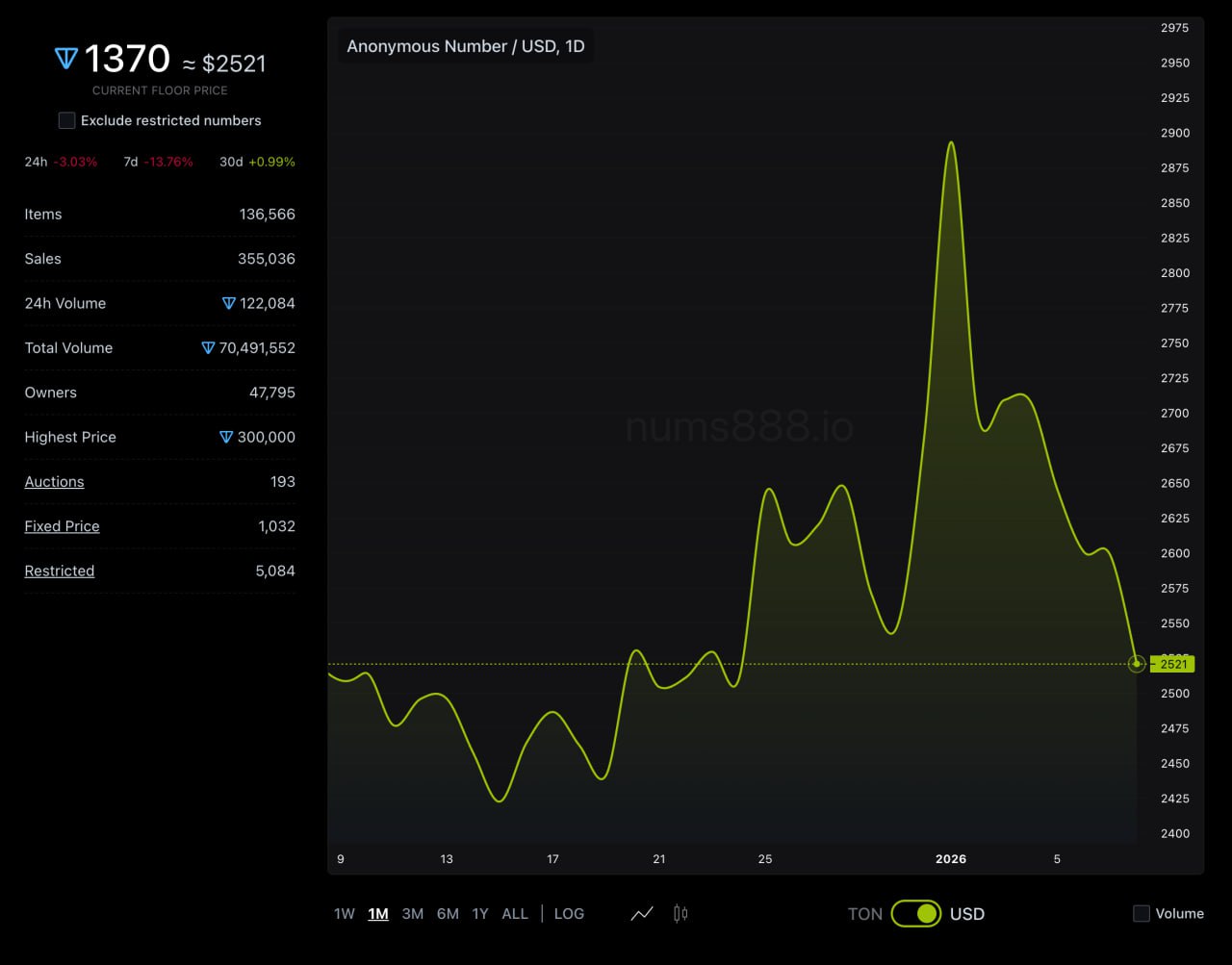Open the Fixed Price link

click(x=62, y=526)
